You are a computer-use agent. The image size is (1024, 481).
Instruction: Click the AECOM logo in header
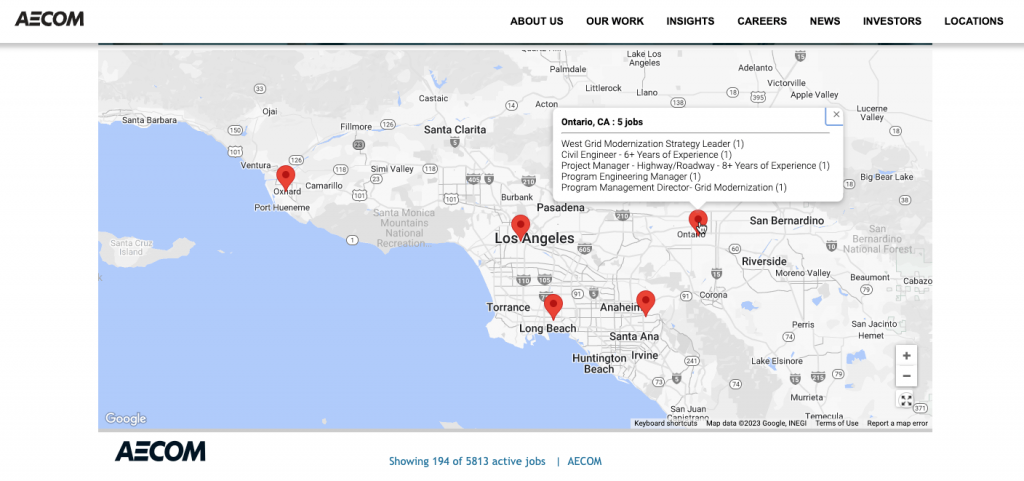point(50,19)
